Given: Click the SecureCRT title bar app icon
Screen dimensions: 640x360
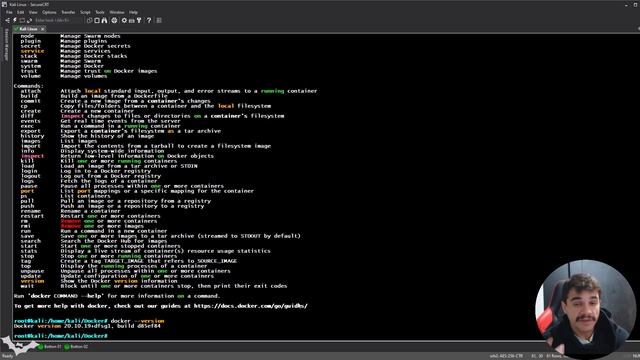Looking at the screenshot, I should coord(4,4).
